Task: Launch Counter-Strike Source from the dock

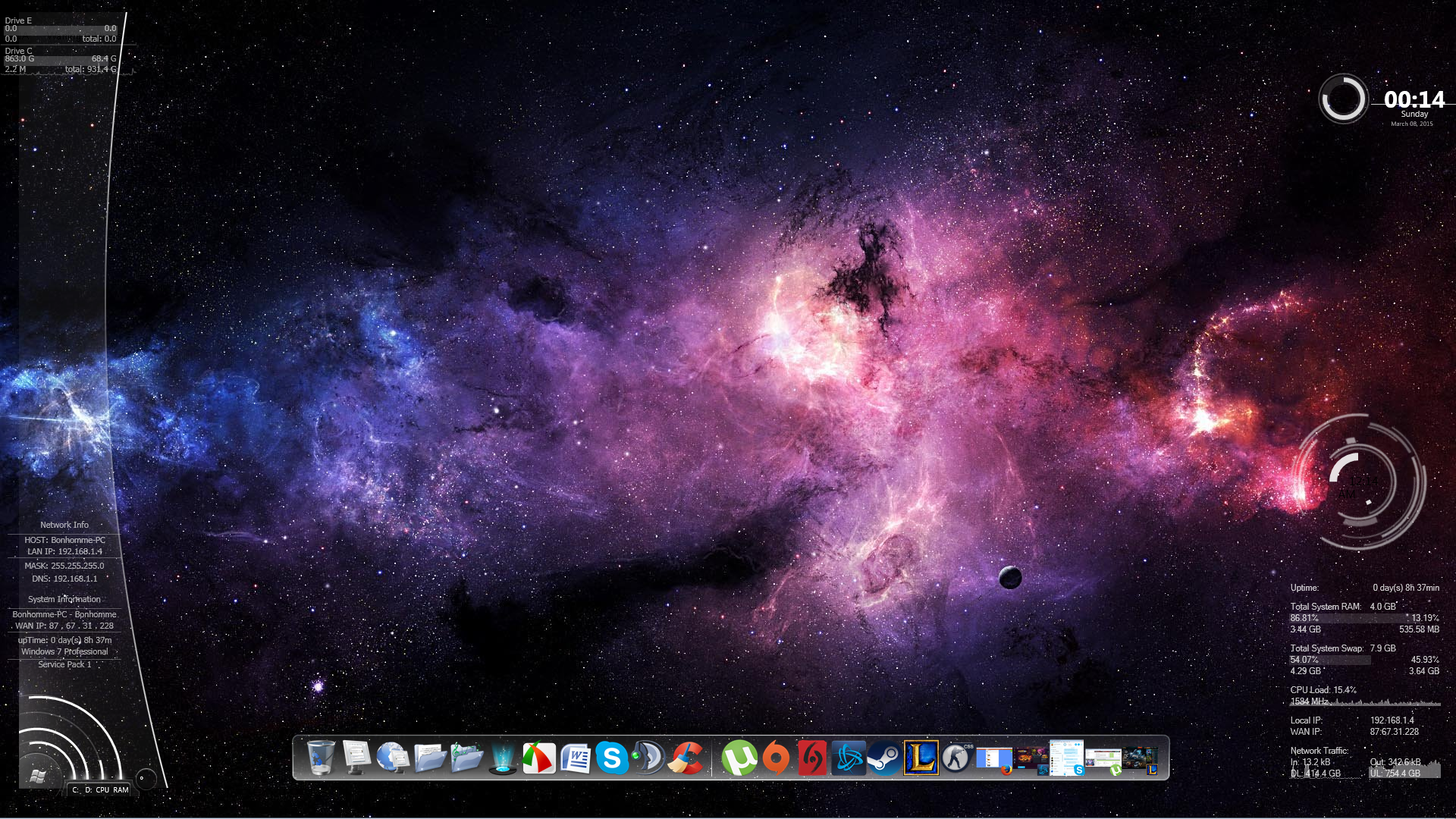Action: (x=956, y=758)
